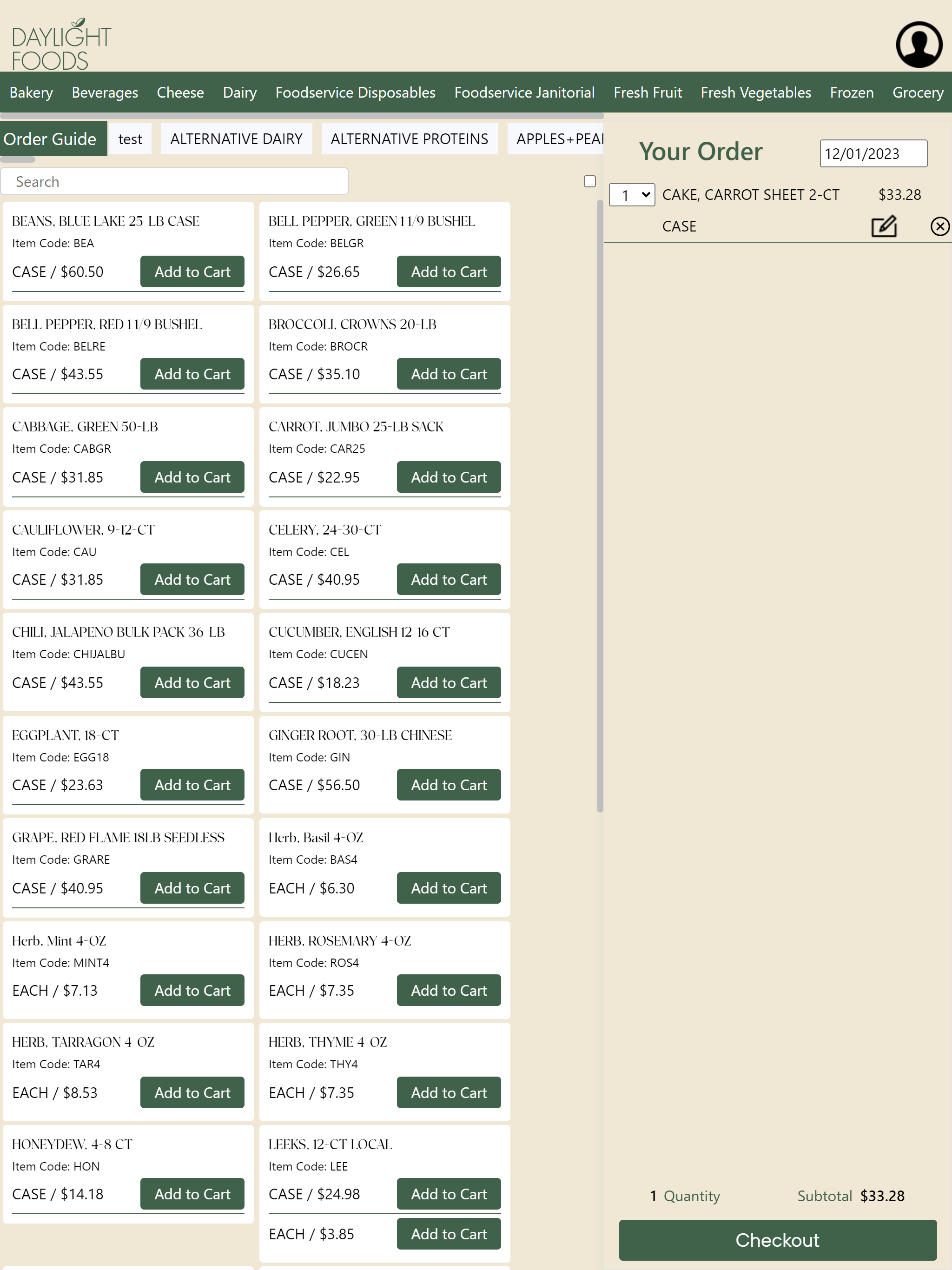The width and height of the screenshot is (952, 1270).
Task: Open the Cheese category
Action: click(180, 93)
